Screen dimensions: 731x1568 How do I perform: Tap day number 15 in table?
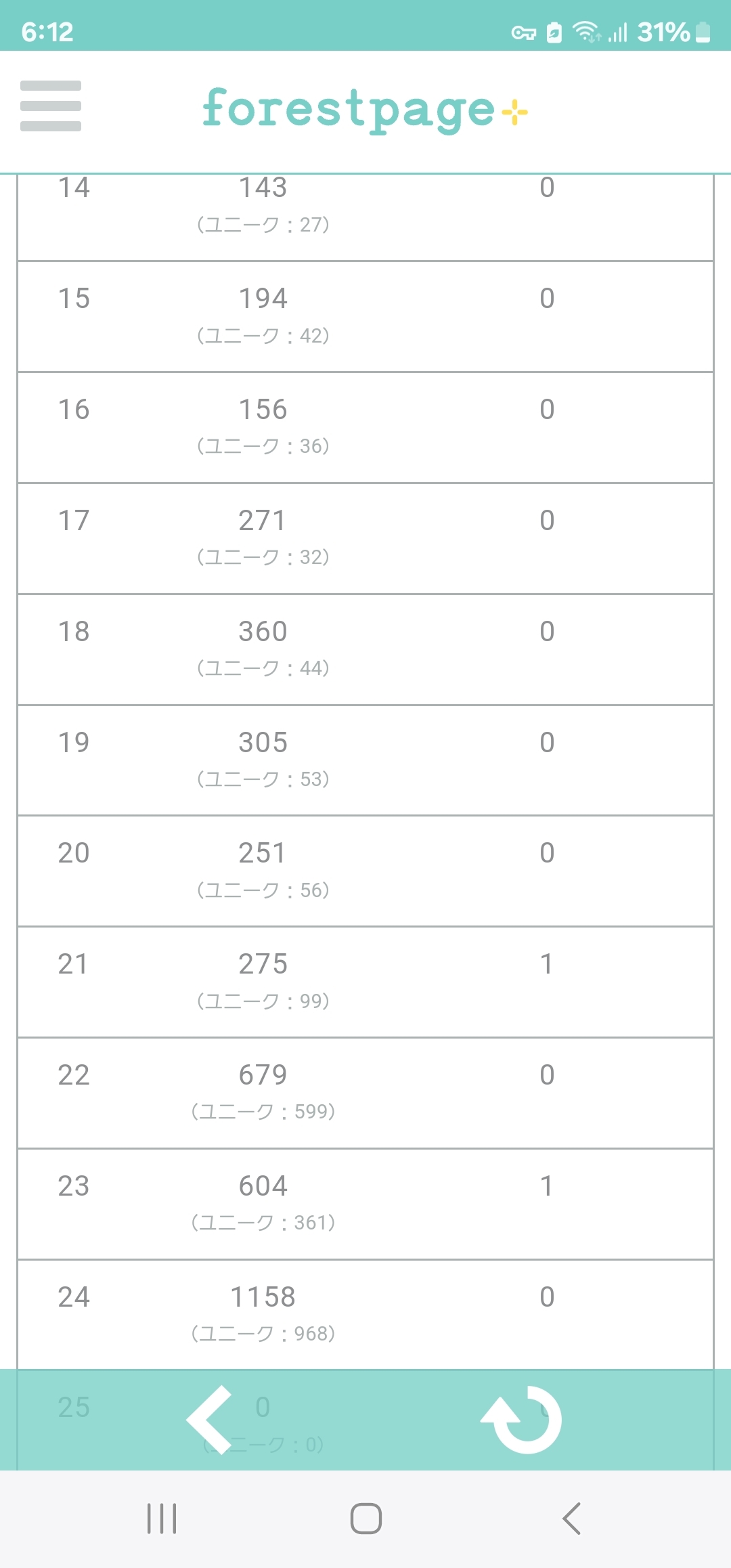74,299
